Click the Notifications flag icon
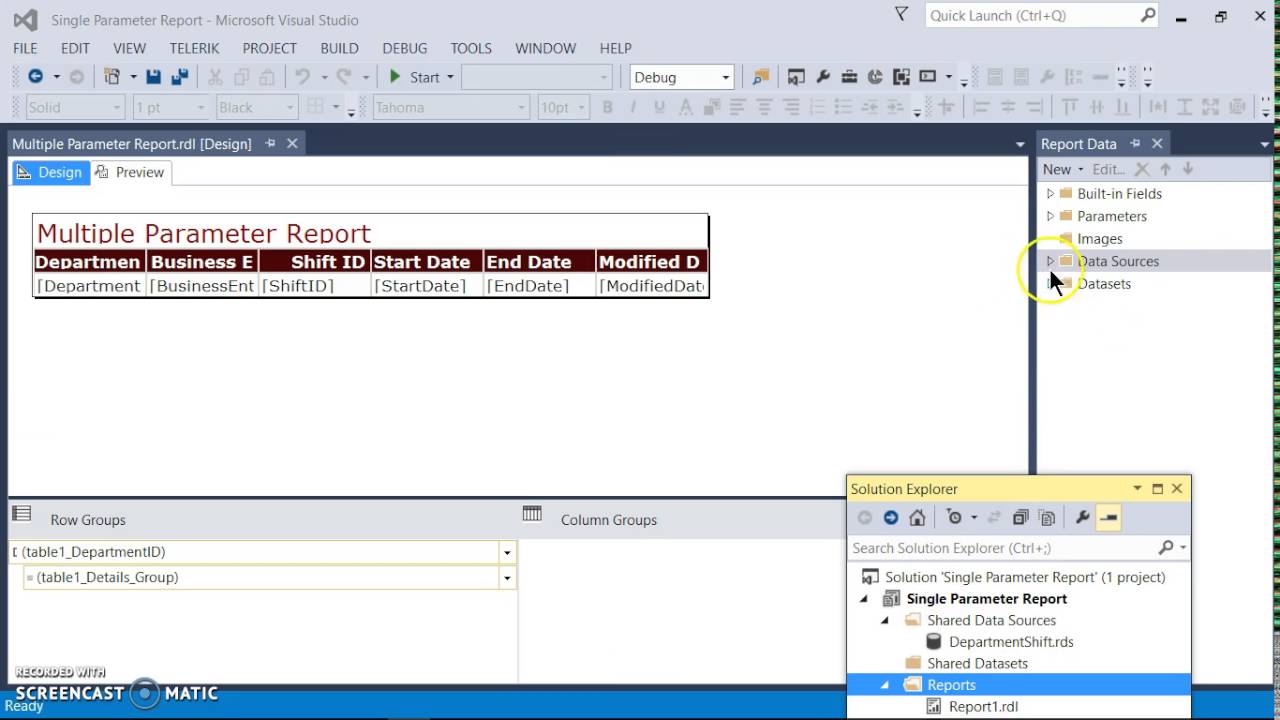The height and width of the screenshot is (720, 1280). (x=901, y=14)
